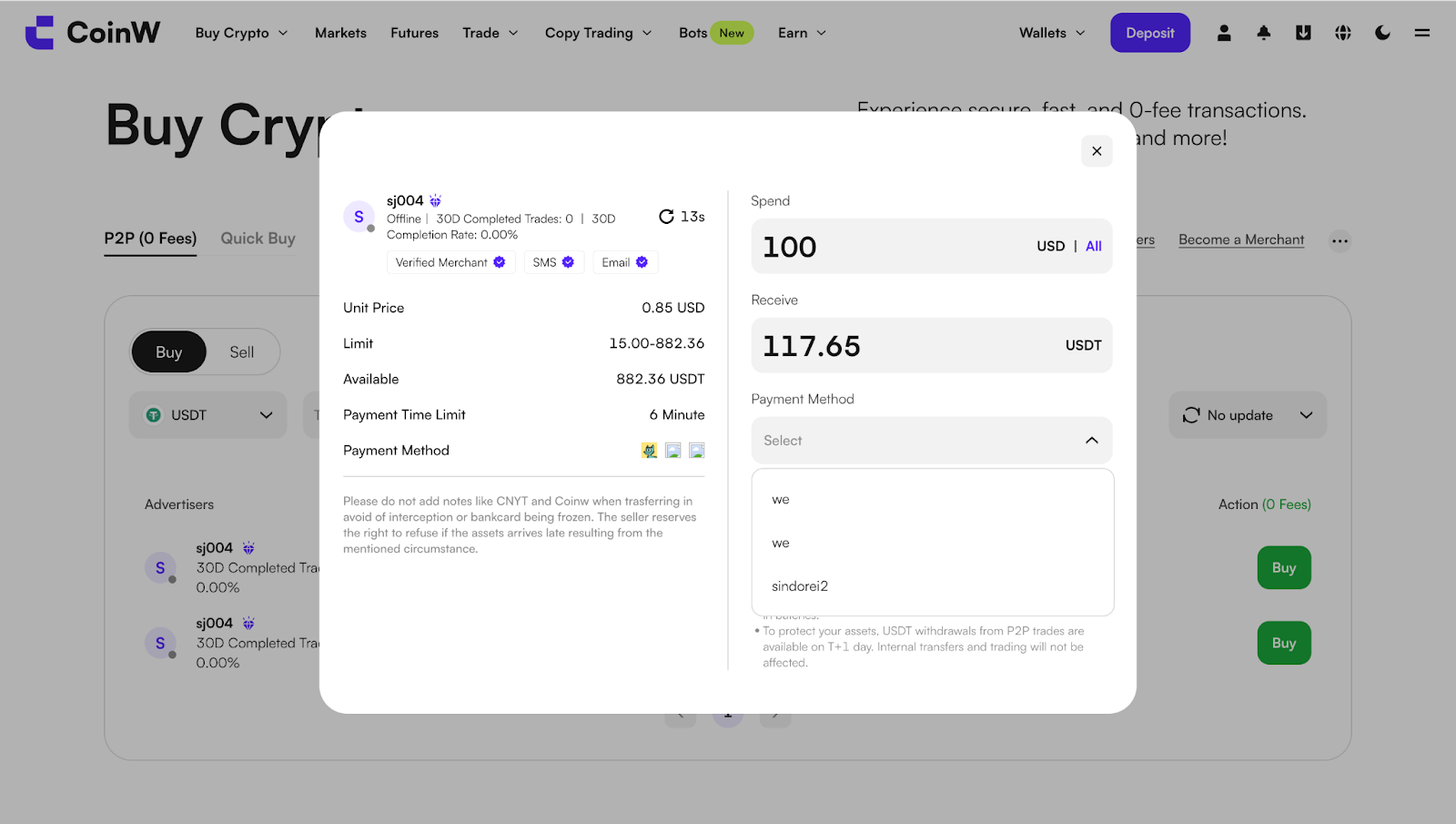Click the "882.36 USDT" available value

coord(661,379)
